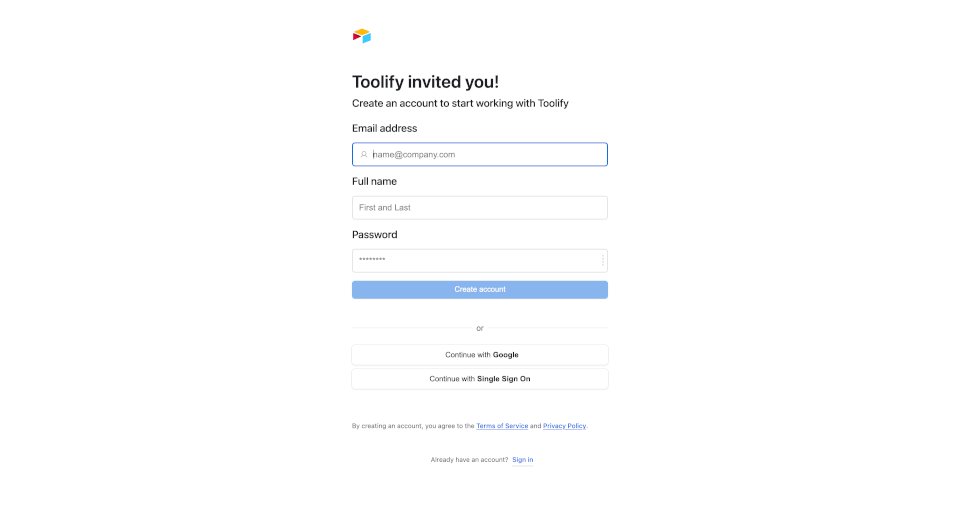Click the Airtable logo icon
The height and width of the screenshot is (531, 960).
tap(362, 36)
